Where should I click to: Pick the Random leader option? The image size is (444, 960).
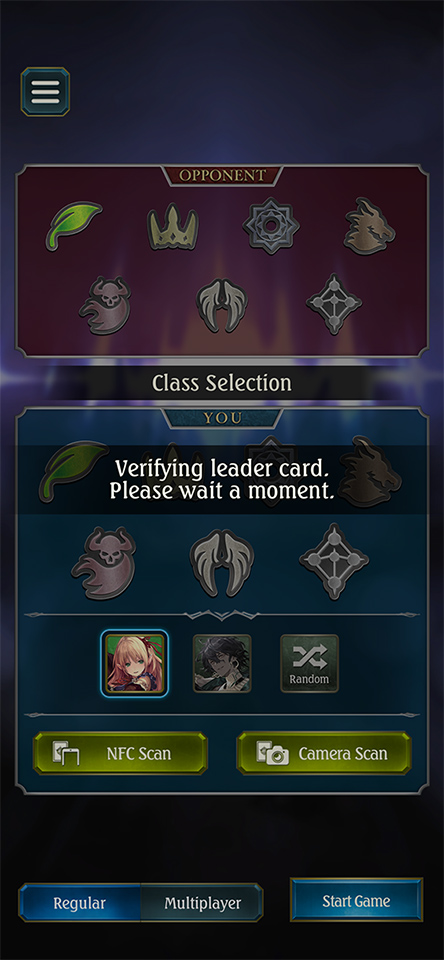point(309,664)
